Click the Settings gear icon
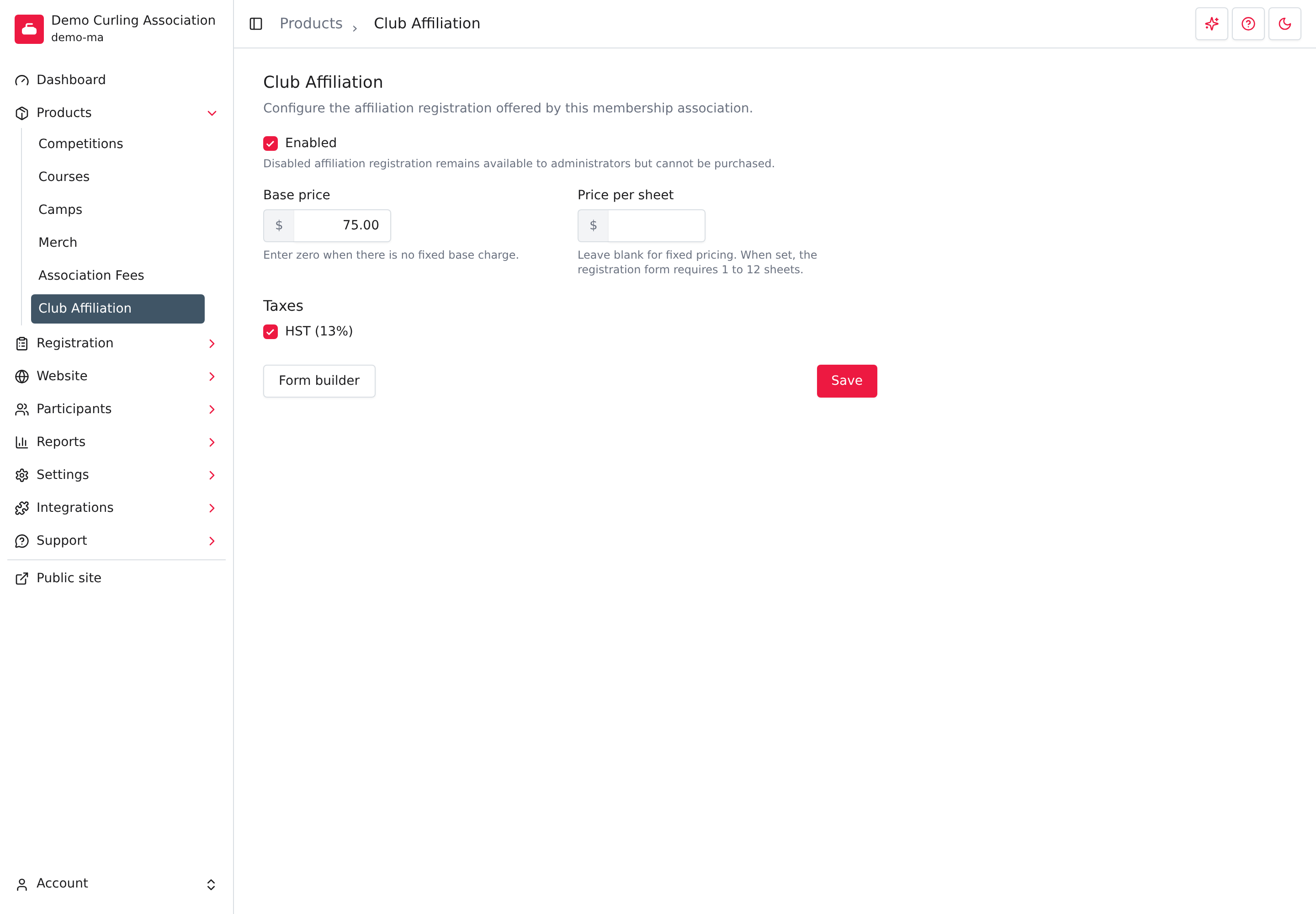Image resolution: width=1316 pixels, height=914 pixels. (22, 475)
